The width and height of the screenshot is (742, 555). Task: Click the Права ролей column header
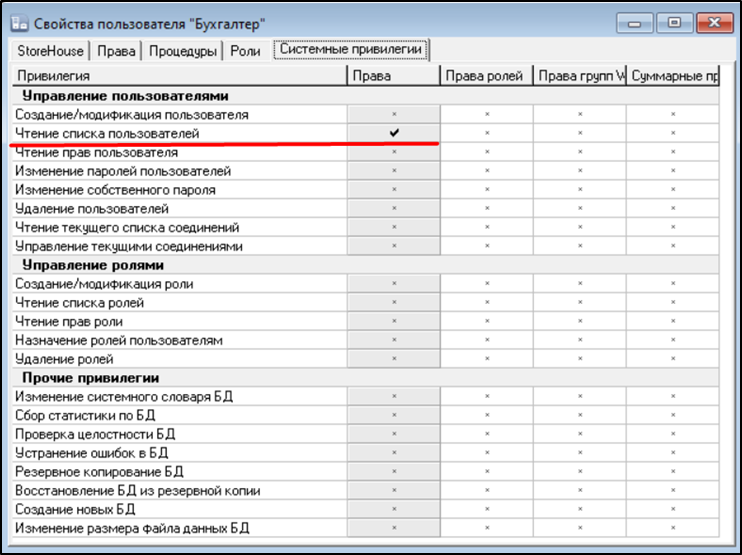tap(486, 76)
